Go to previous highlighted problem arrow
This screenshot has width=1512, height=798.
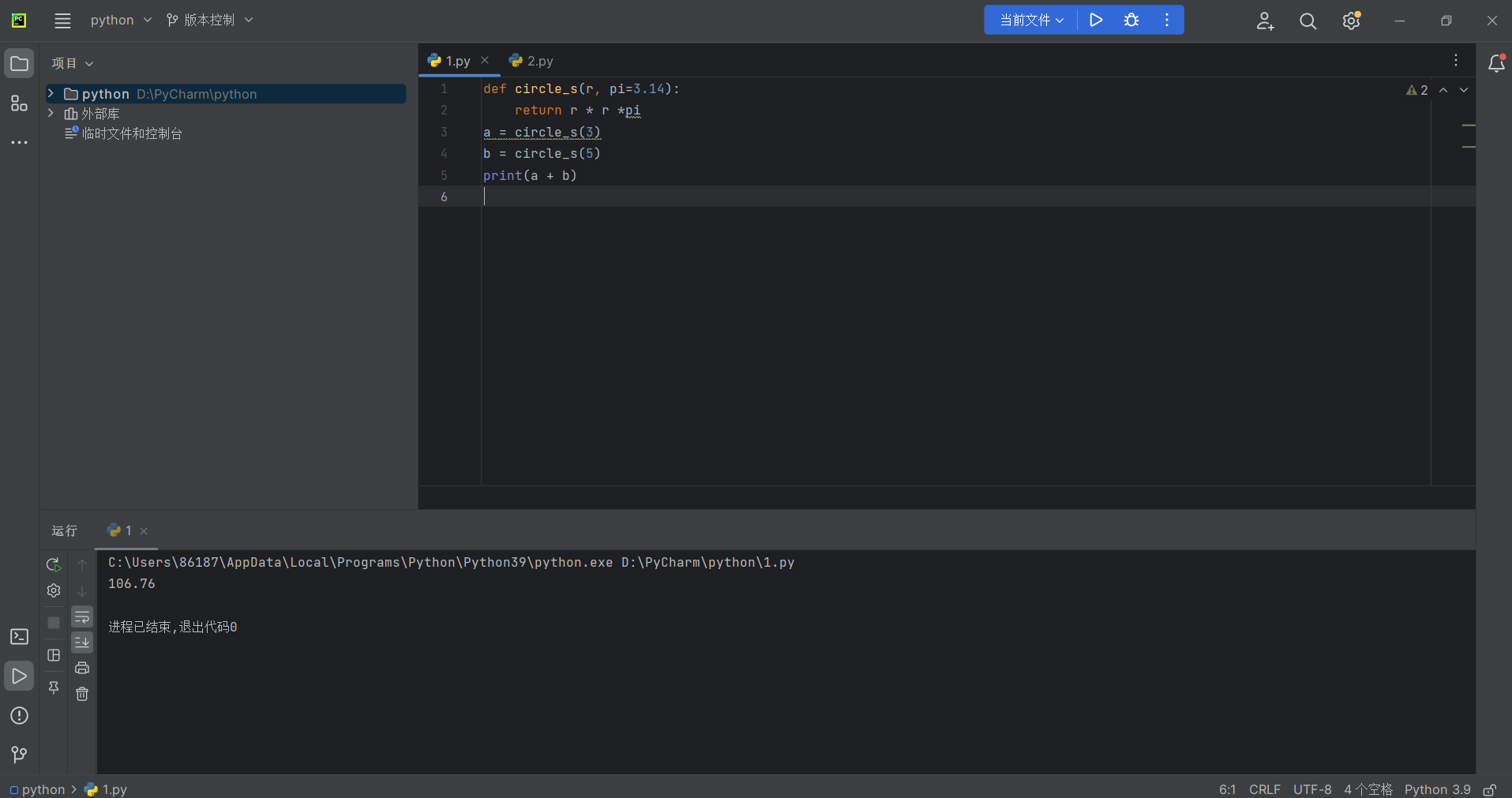point(1443,90)
